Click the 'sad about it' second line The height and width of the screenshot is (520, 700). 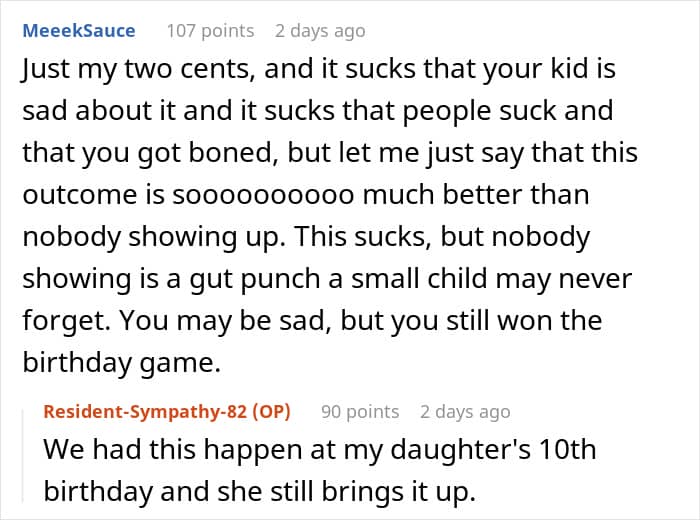click(318, 111)
